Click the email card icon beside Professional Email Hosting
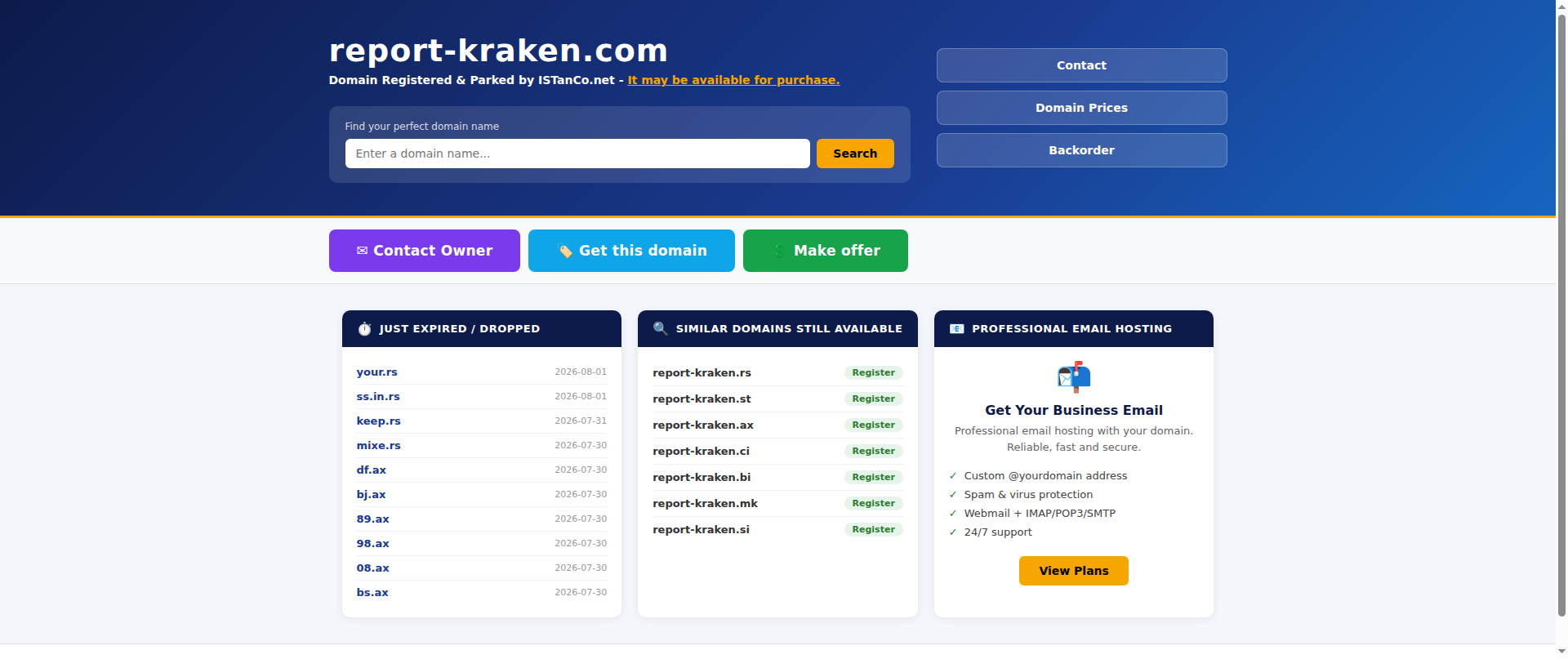The height and width of the screenshot is (659, 1568). click(x=957, y=329)
